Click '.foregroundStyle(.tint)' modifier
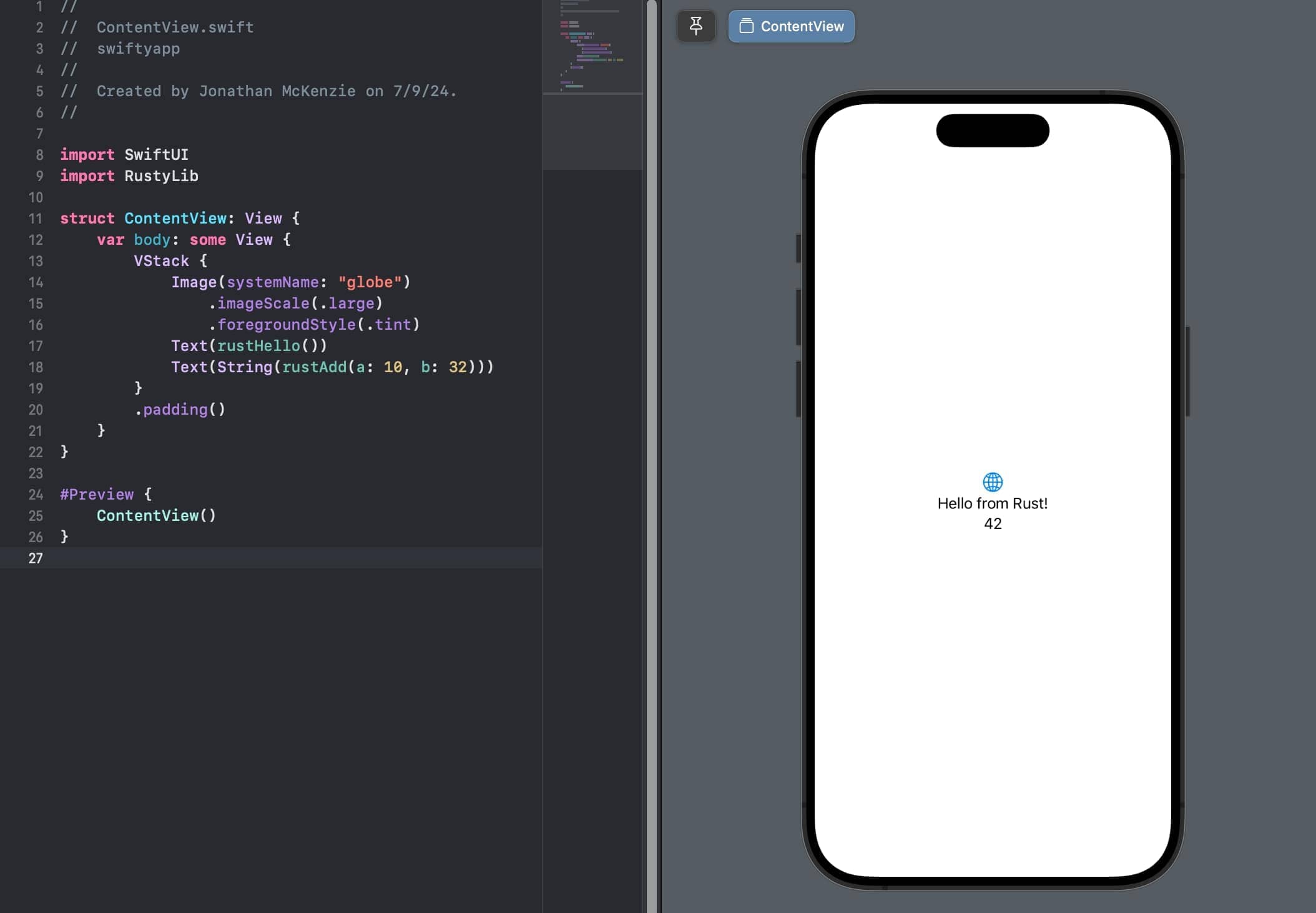 [314, 325]
